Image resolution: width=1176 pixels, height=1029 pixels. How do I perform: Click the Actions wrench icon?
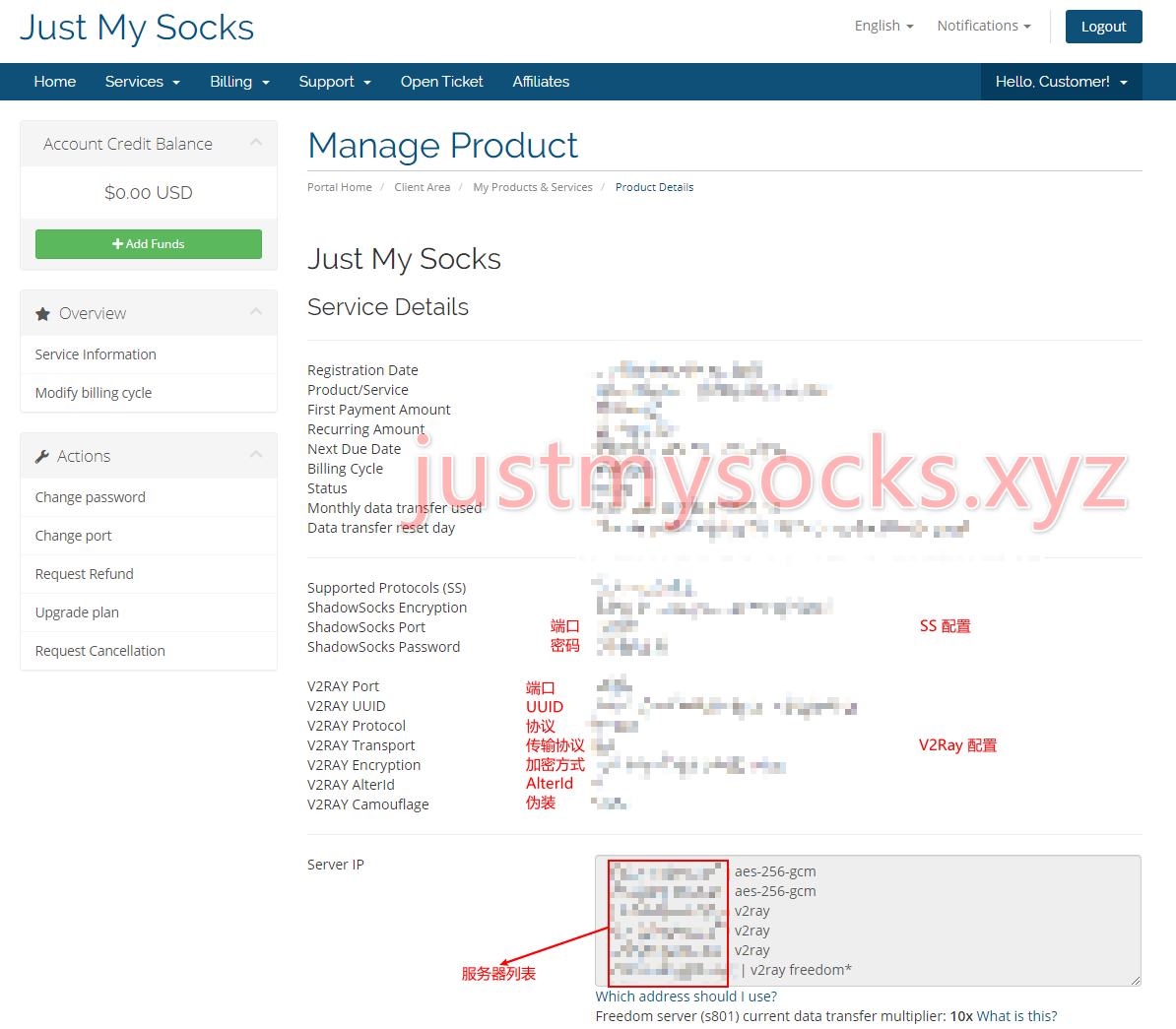point(42,456)
